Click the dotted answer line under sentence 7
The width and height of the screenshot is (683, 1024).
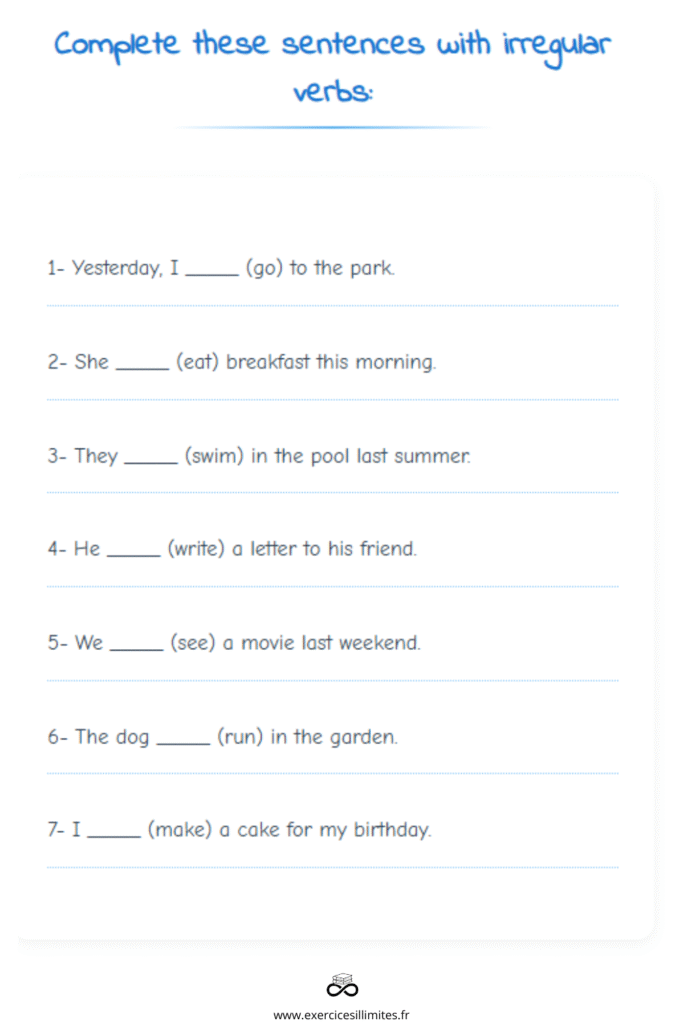pyautogui.click(x=332, y=867)
